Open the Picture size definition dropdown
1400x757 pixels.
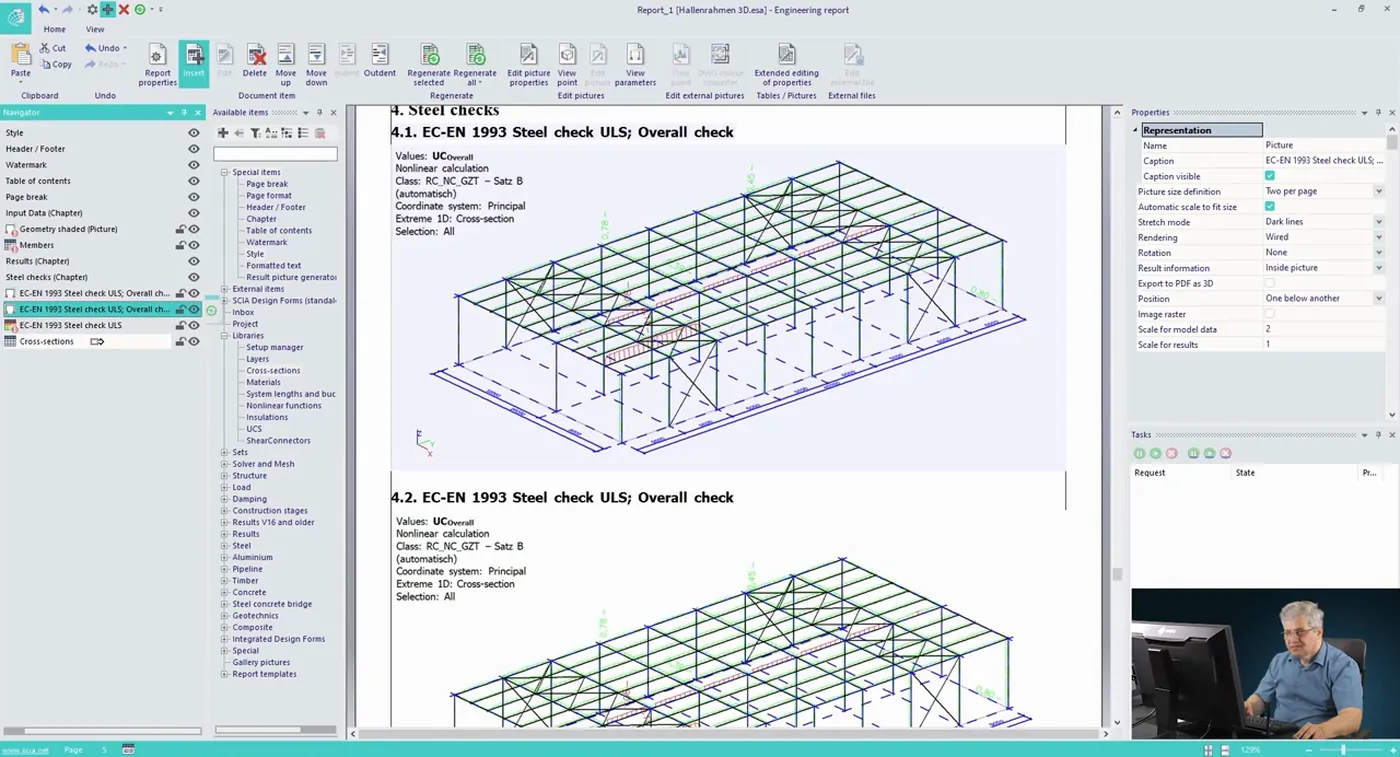coord(1378,191)
